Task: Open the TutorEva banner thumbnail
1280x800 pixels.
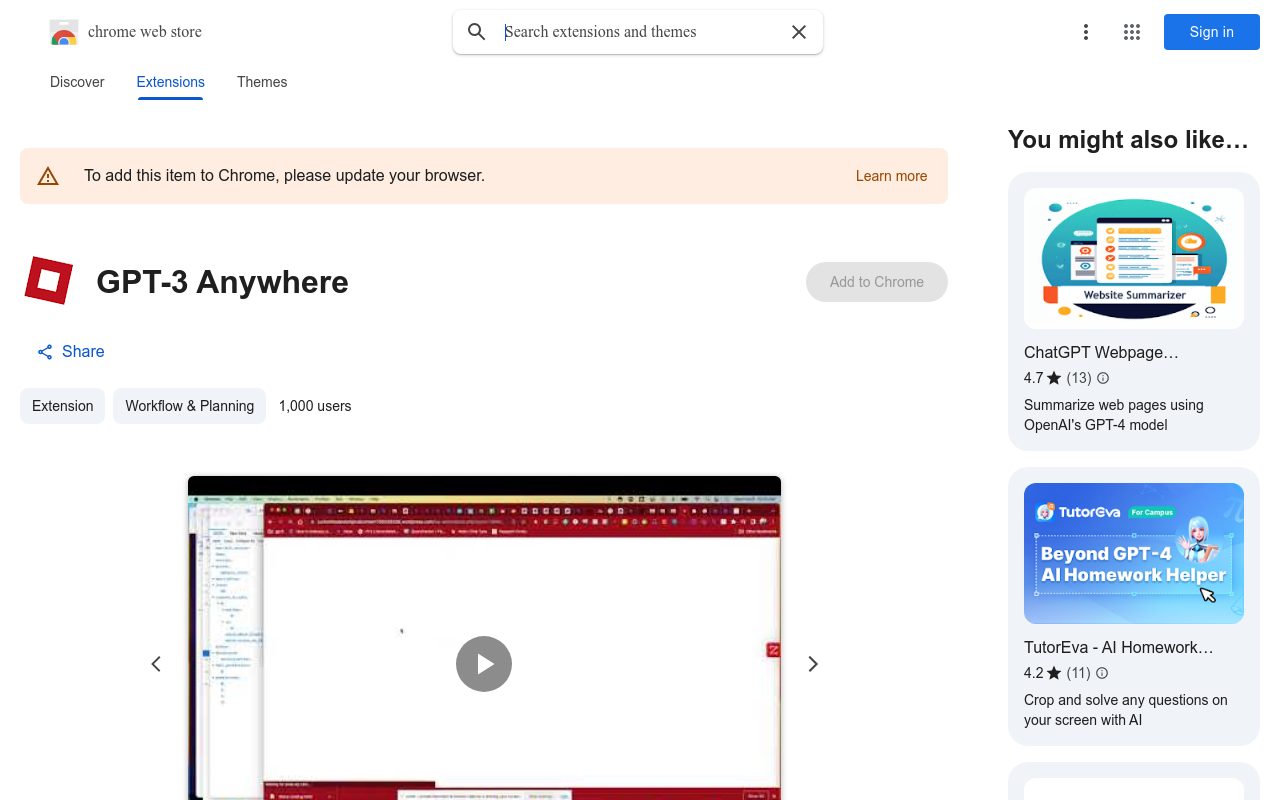Action: pyautogui.click(x=1134, y=554)
